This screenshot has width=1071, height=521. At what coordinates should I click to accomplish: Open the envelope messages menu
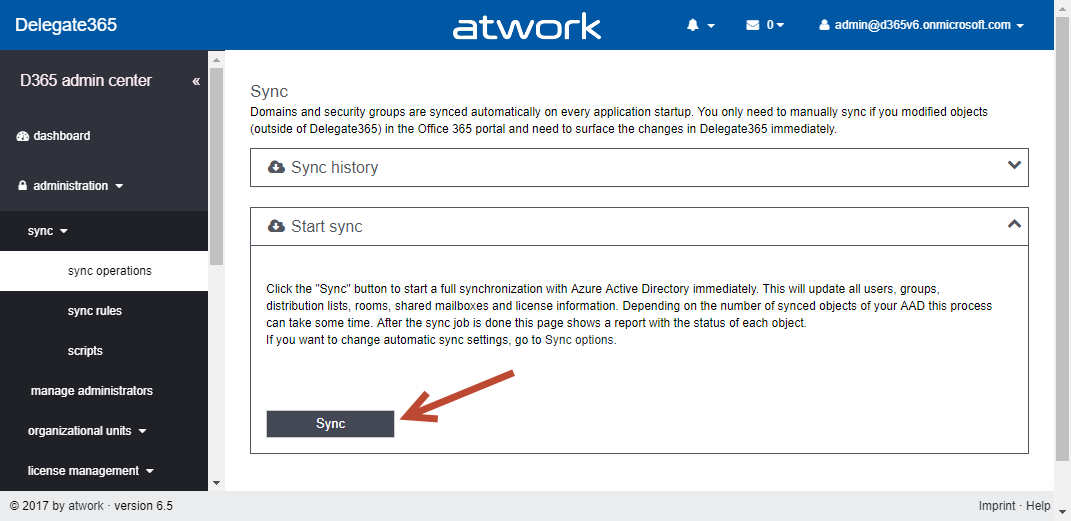(x=753, y=25)
